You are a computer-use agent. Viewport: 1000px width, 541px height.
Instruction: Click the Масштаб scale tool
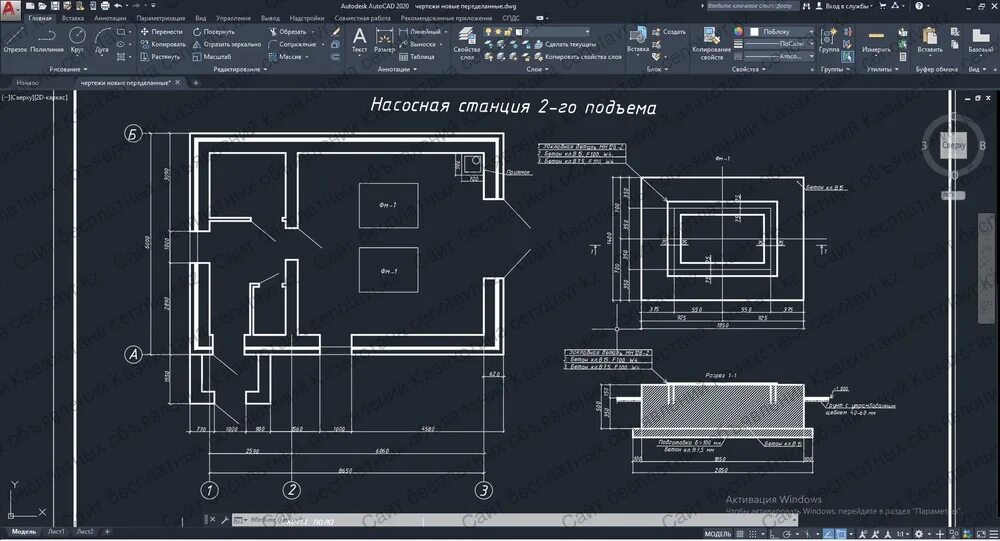[x=212, y=57]
